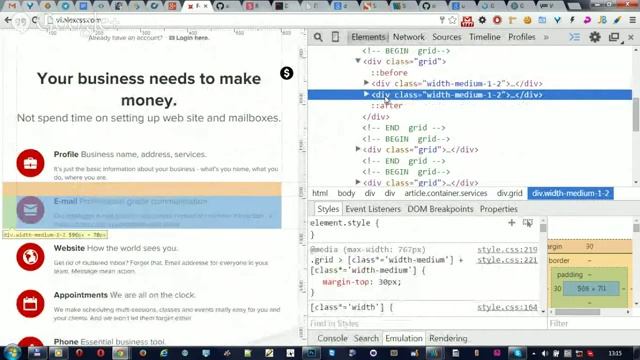
Task: Open the style.css:164 source link
Action: pos(507,307)
